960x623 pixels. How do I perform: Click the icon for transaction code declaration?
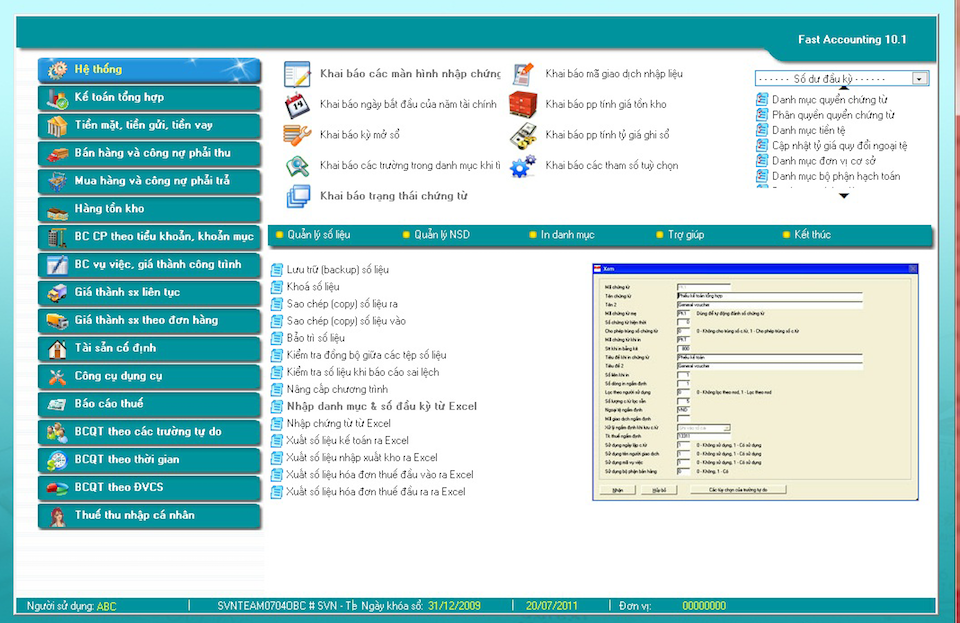click(x=523, y=74)
